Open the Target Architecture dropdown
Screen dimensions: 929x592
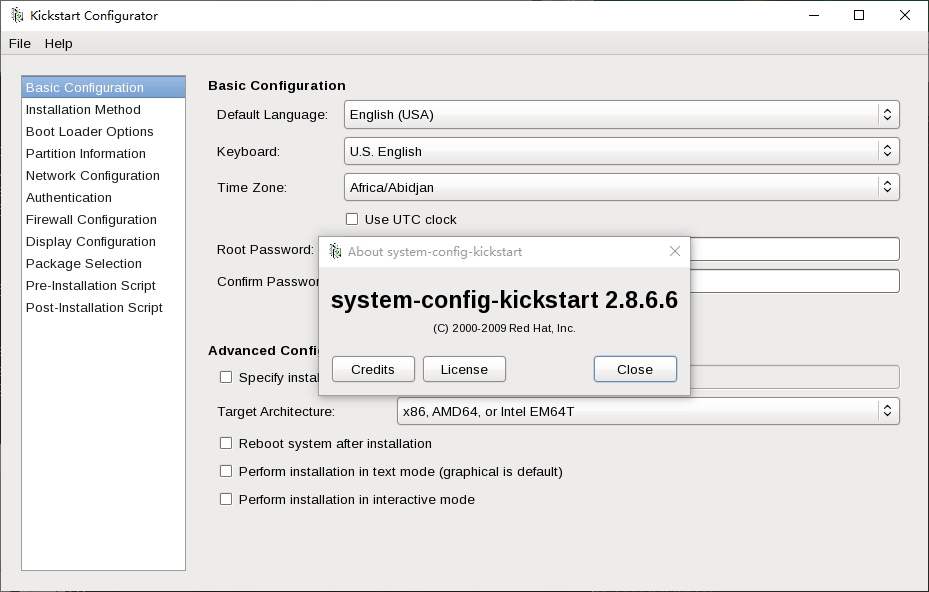(648, 411)
